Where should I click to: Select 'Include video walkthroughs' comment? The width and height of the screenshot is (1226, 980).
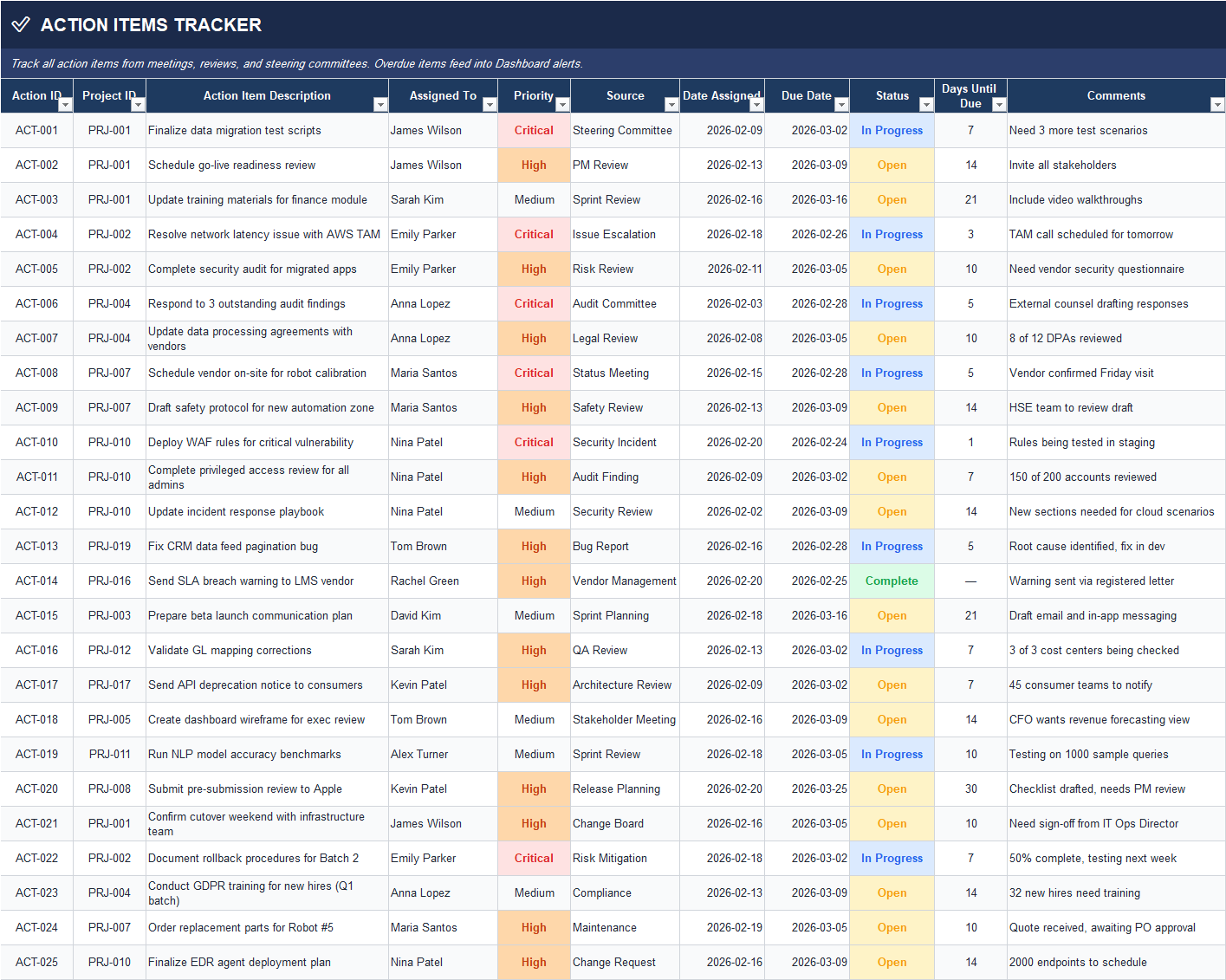1116,200
